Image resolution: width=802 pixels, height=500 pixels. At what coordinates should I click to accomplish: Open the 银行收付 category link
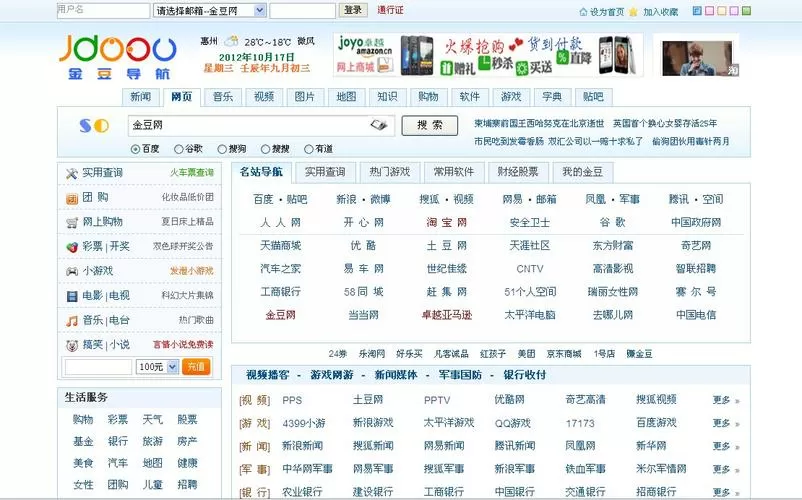[525, 375]
